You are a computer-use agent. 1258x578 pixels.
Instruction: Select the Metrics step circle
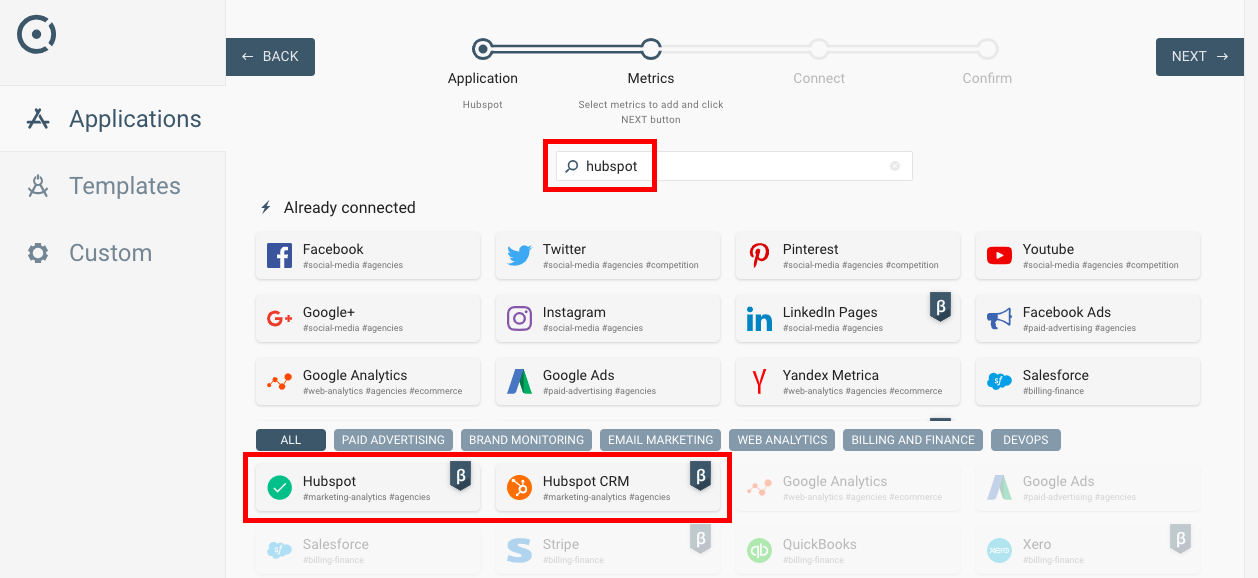coord(651,49)
